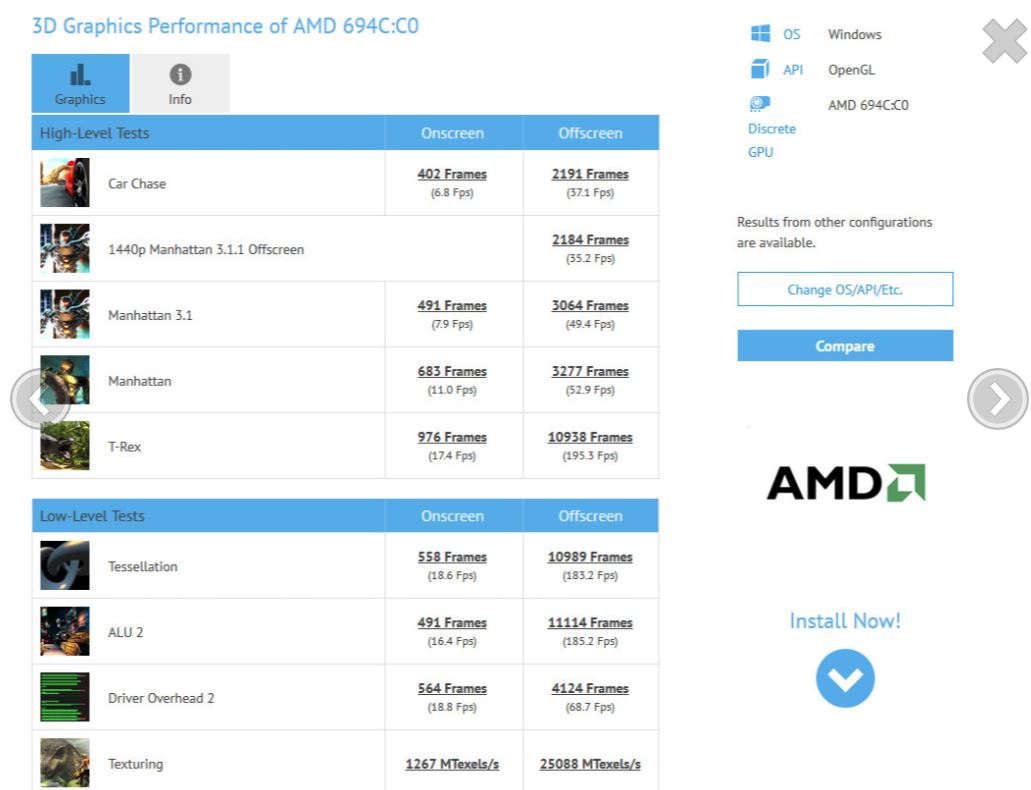This screenshot has height=790, width=1031.
Task: Go to next slide with right arrow
Action: (x=997, y=399)
